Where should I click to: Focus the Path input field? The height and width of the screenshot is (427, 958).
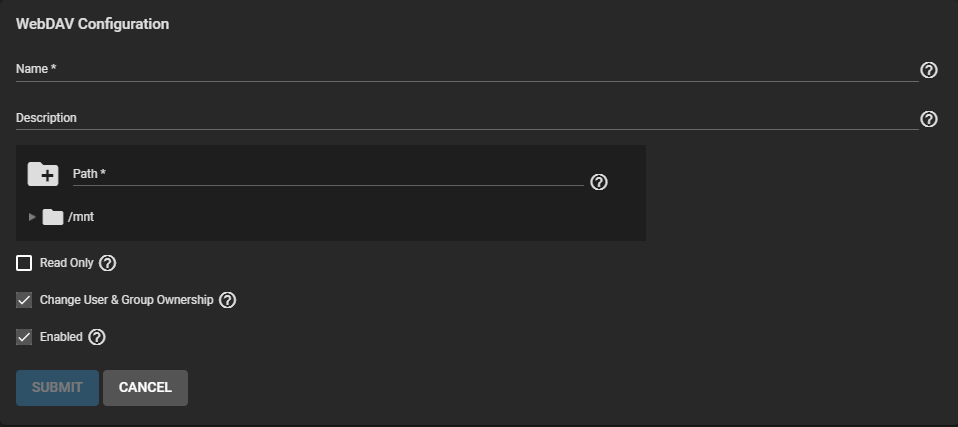click(328, 174)
